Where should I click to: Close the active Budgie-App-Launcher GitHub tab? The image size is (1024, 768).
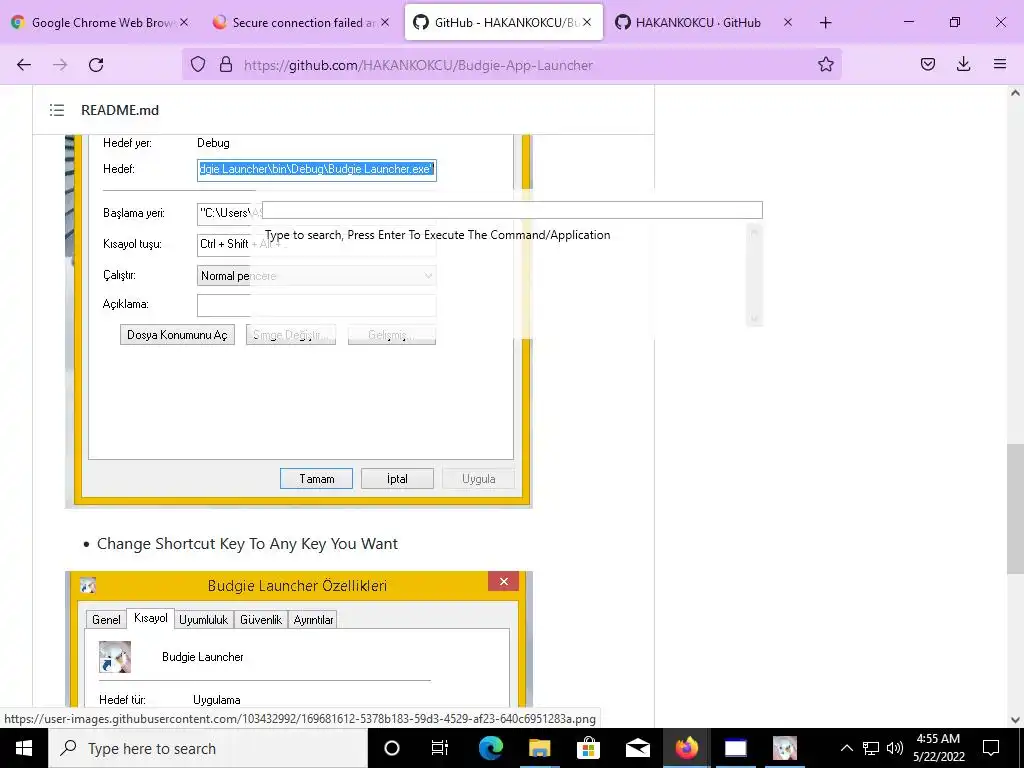587,22
